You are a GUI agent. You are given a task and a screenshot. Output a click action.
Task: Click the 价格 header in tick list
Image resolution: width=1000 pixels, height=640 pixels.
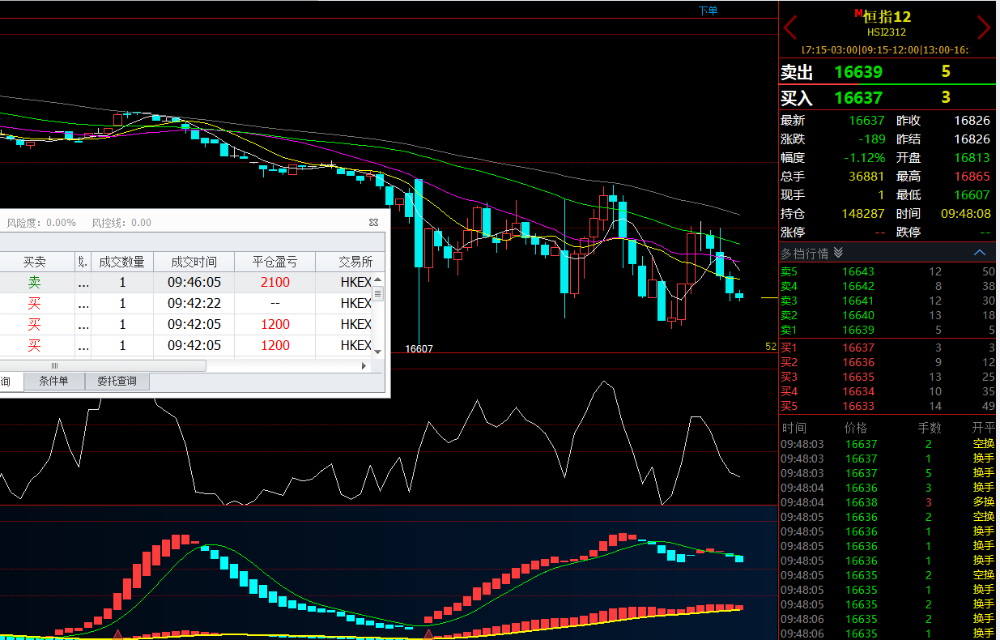[x=856, y=428]
